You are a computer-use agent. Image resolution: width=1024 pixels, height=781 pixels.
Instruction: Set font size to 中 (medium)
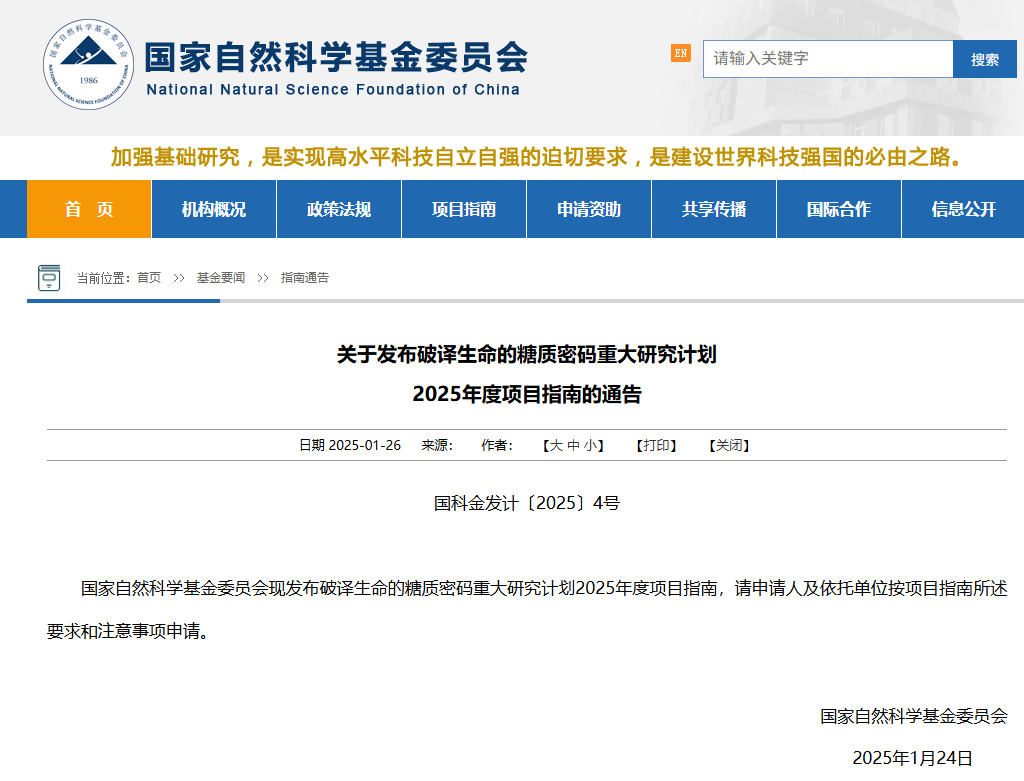(x=573, y=445)
